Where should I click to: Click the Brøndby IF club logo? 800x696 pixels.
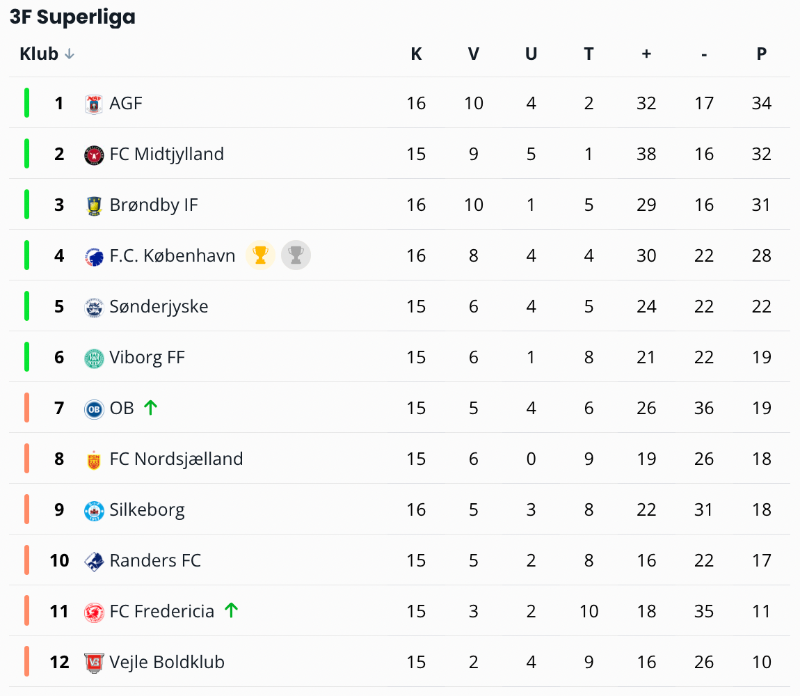94,205
